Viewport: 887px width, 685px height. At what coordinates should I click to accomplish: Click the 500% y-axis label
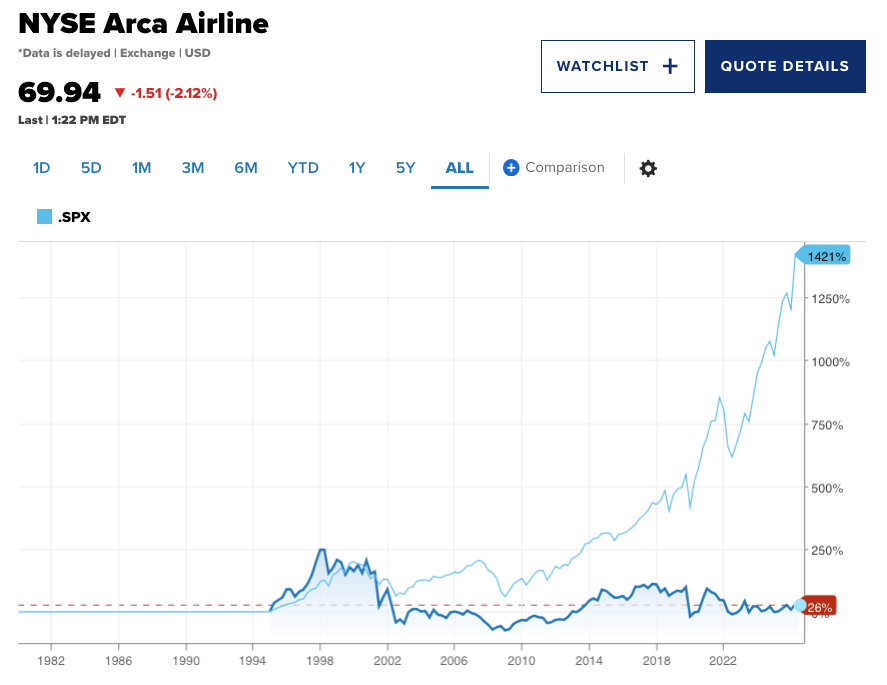tap(827, 488)
